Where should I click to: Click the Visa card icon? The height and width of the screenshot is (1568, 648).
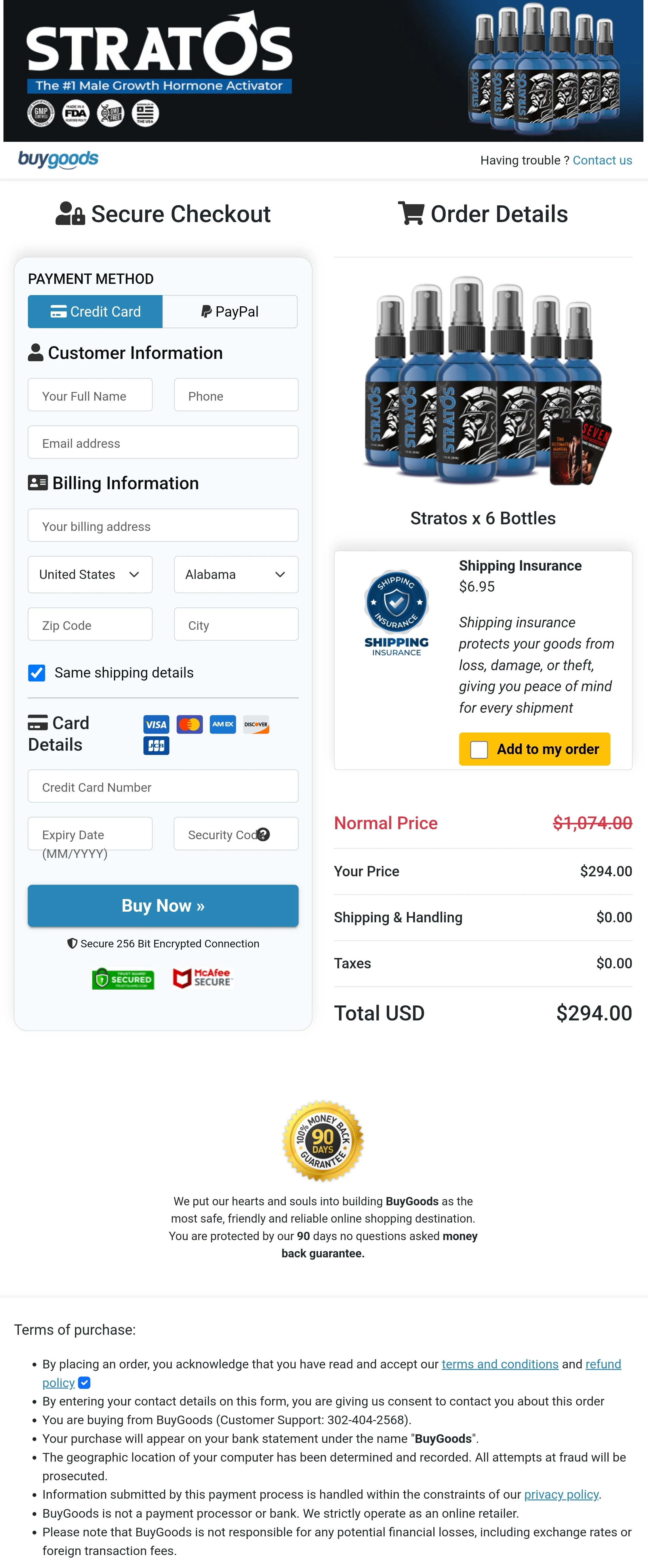[x=157, y=724]
